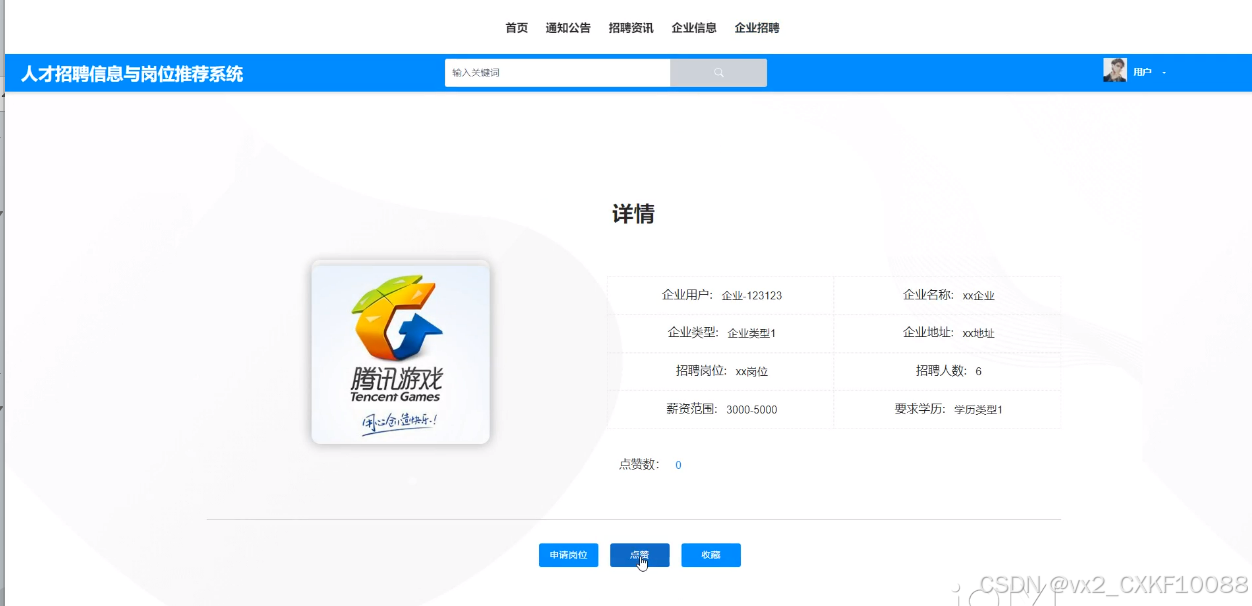The height and width of the screenshot is (606, 1252).
Task: Open 企业信息 in the top navigation
Action: point(694,28)
